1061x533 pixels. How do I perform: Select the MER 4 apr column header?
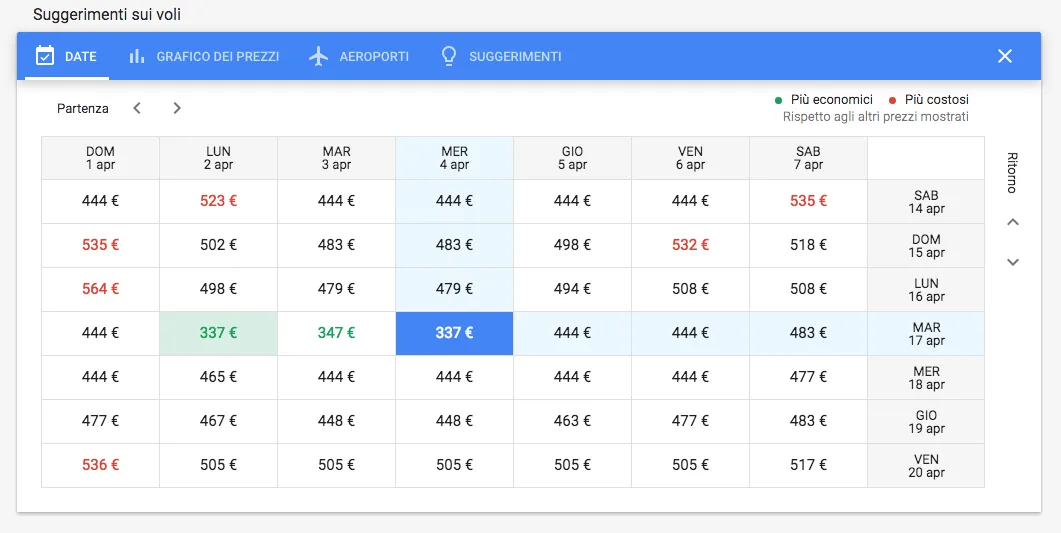pyautogui.click(x=454, y=158)
